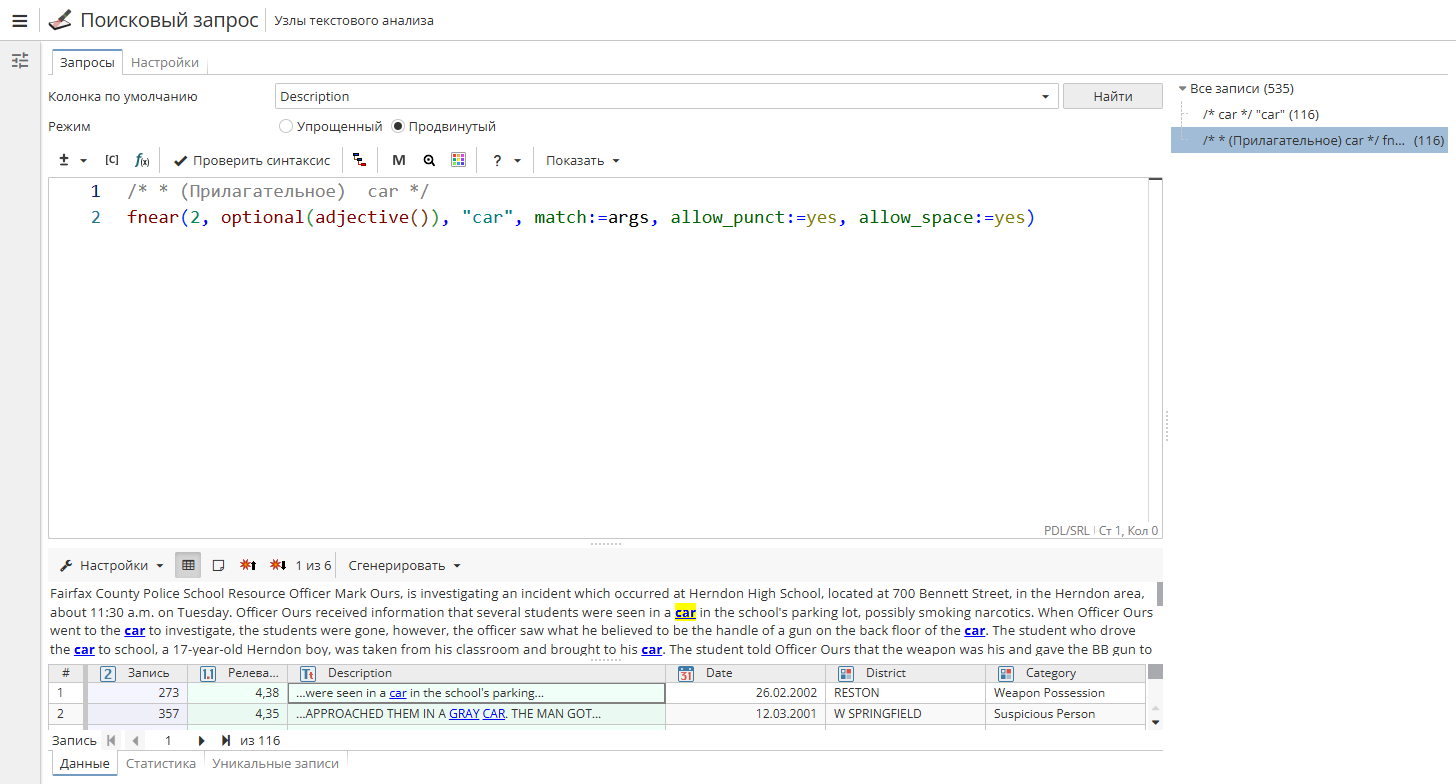Click Проверить синтаксис button
The width and height of the screenshot is (1456, 784).
(251, 160)
